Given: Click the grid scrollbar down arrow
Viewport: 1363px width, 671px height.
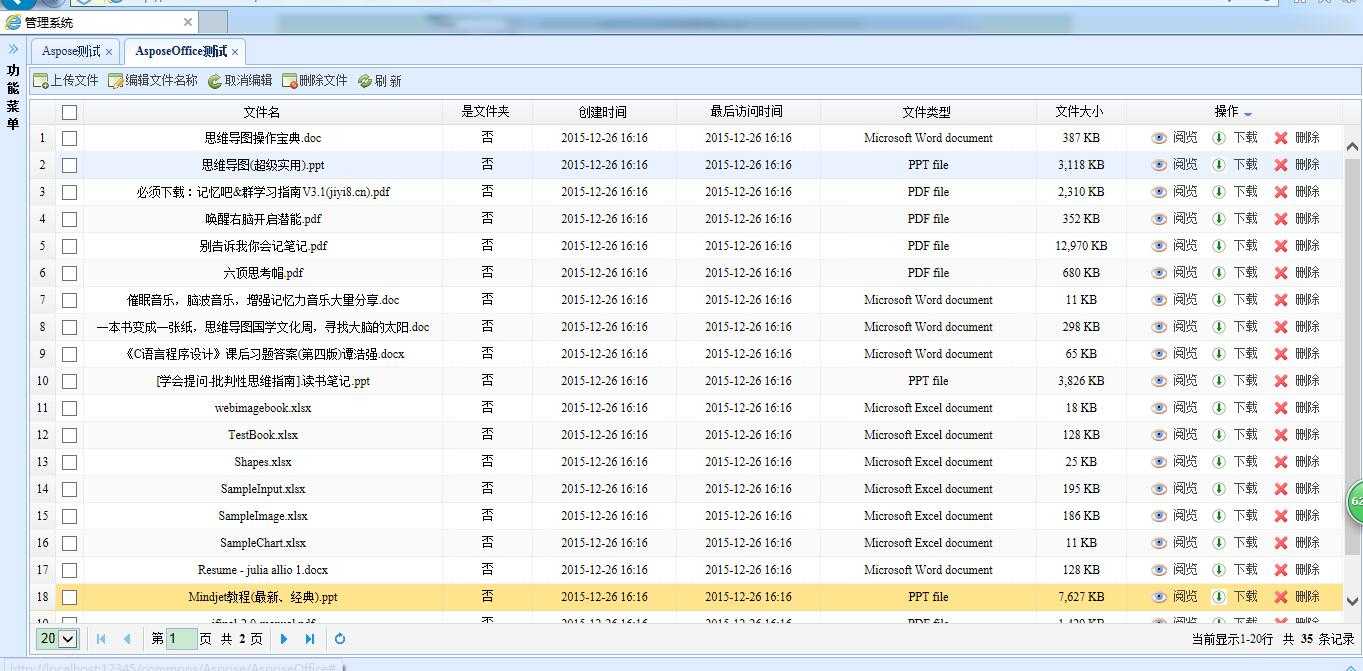Looking at the screenshot, I should pos(1352,601).
